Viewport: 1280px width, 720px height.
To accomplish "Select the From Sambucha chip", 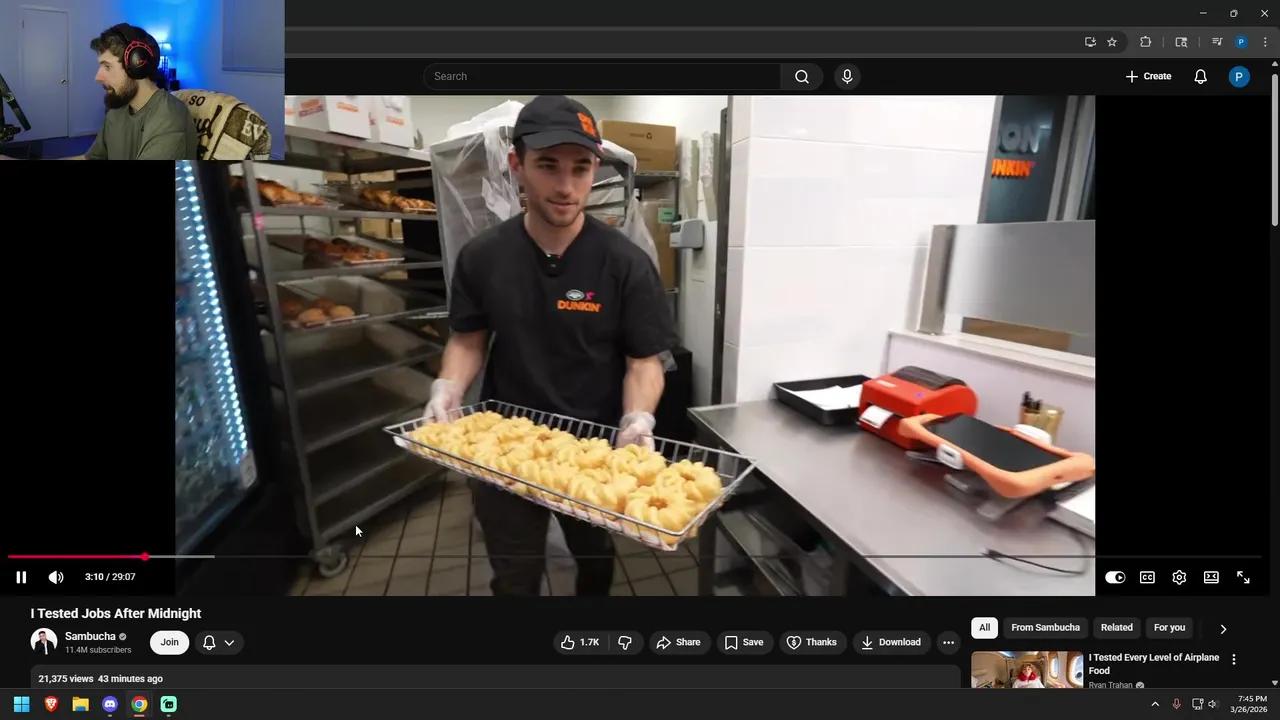I will coord(1045,628).
